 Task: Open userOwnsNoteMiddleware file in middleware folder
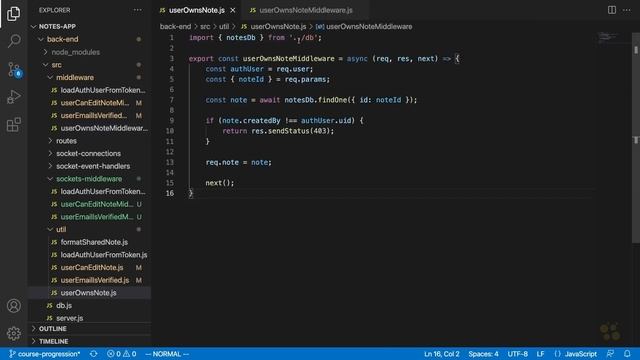104,128
